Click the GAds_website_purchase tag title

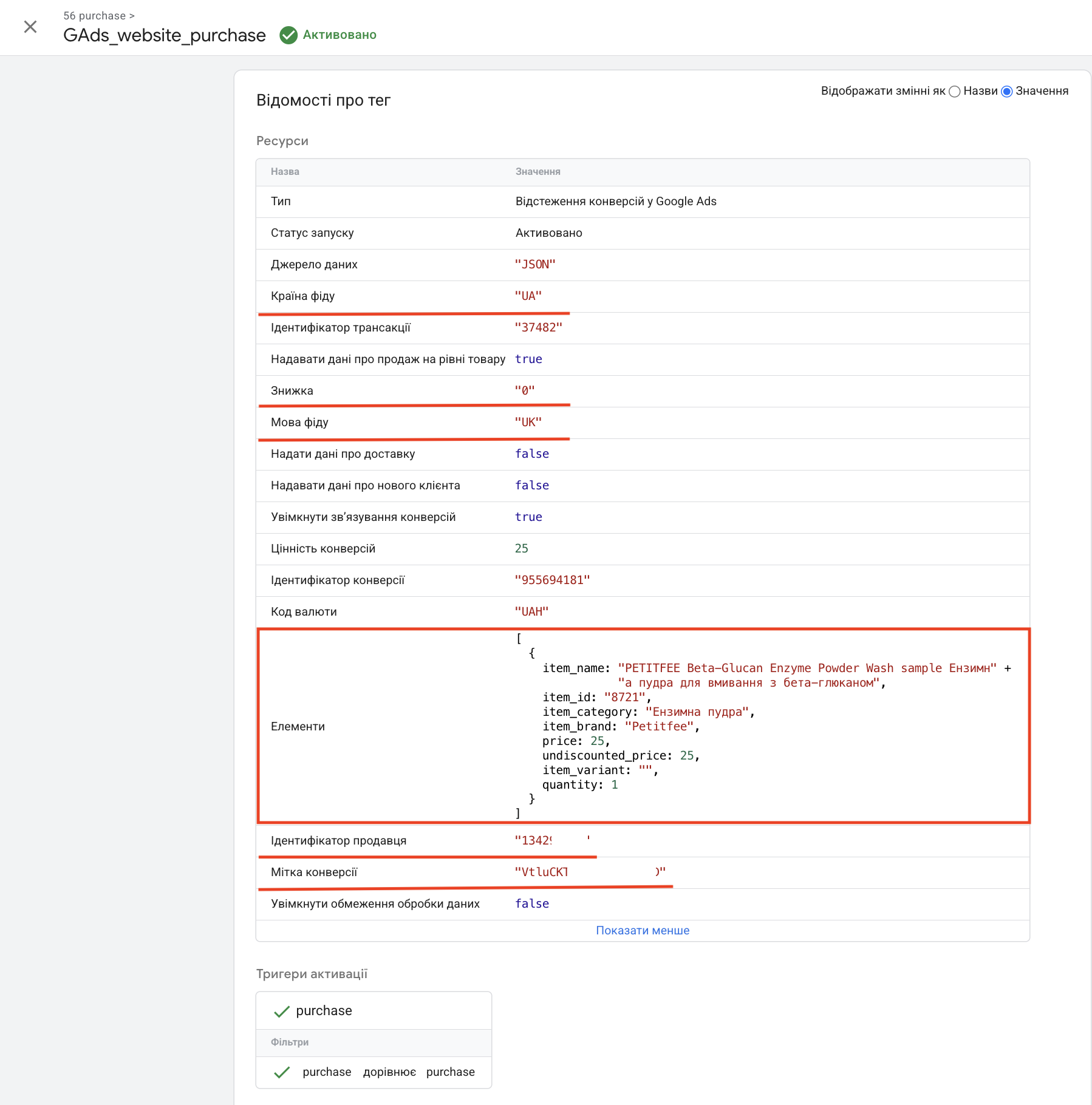tap(165, 35)
